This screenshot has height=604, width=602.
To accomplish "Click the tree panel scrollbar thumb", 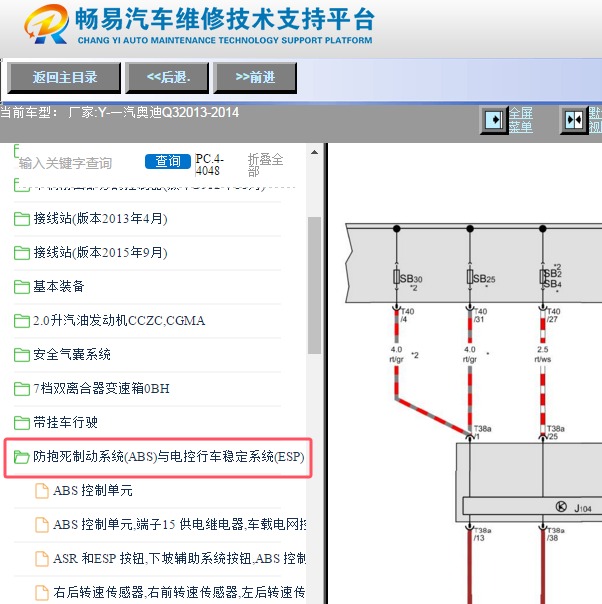I will click(x=314, y=285).
